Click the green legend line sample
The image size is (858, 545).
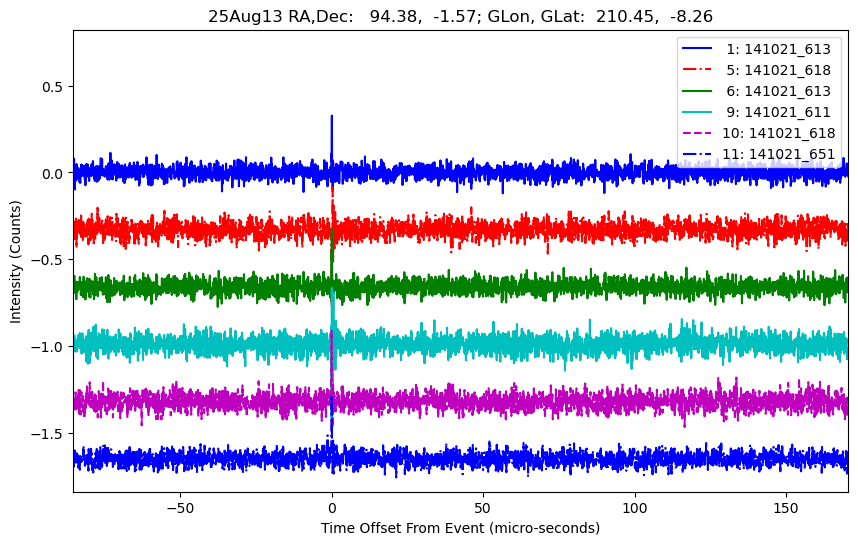tap(697, 91)
